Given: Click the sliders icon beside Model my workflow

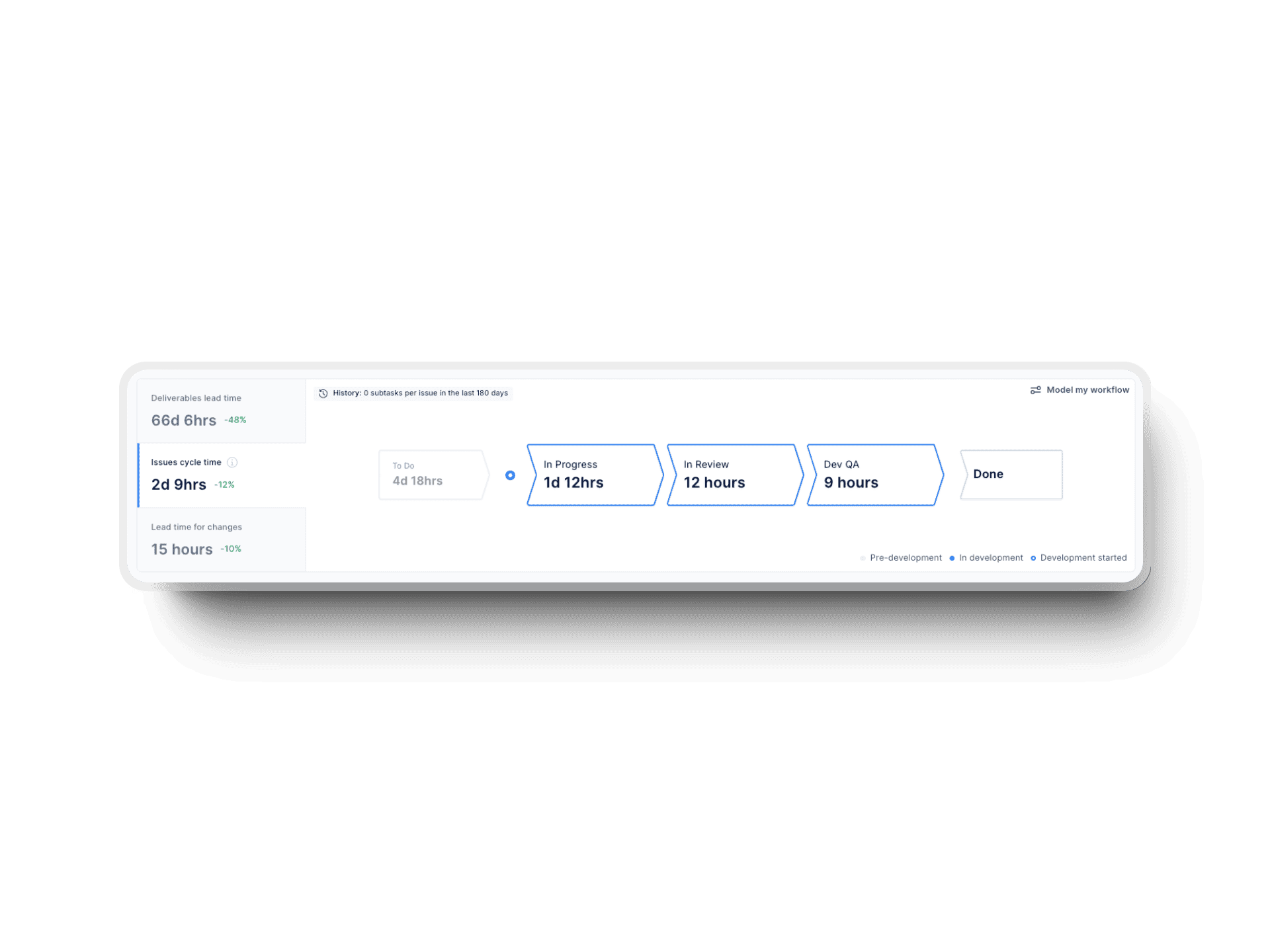Looking at the screenshot, I should pyautogui.click(x=1036, y=390).
